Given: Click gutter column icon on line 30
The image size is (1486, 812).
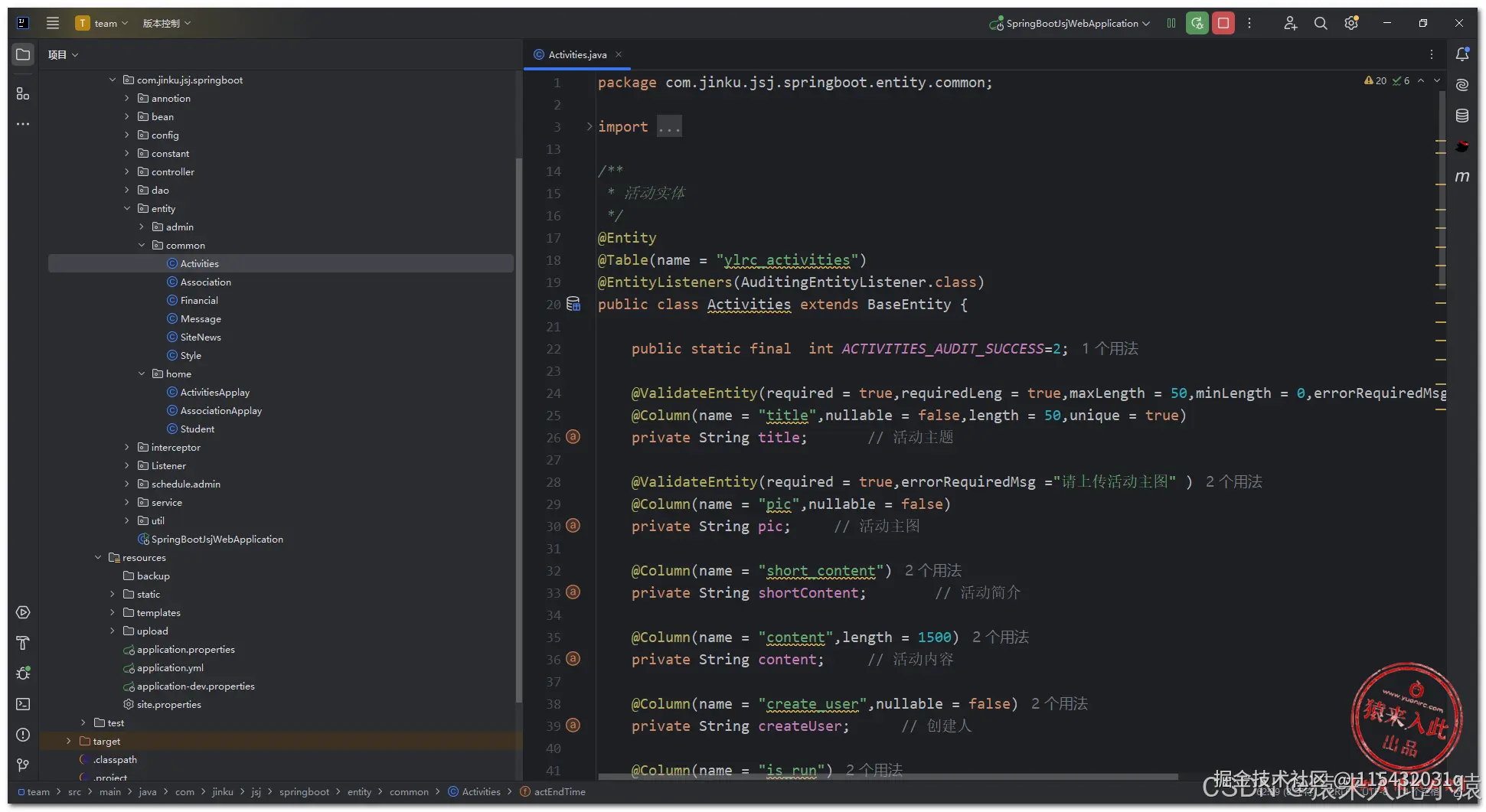Looking at the screenshot, I should (573, 526).
